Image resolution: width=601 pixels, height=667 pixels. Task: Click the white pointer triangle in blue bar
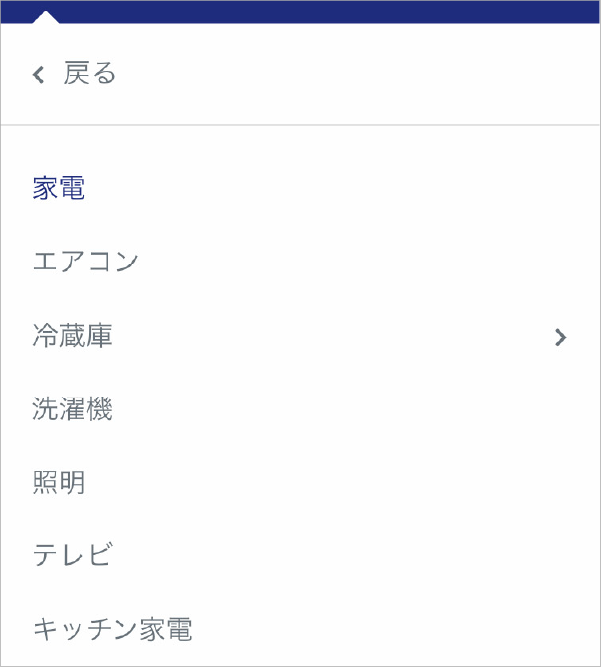(x=46, y=17)
